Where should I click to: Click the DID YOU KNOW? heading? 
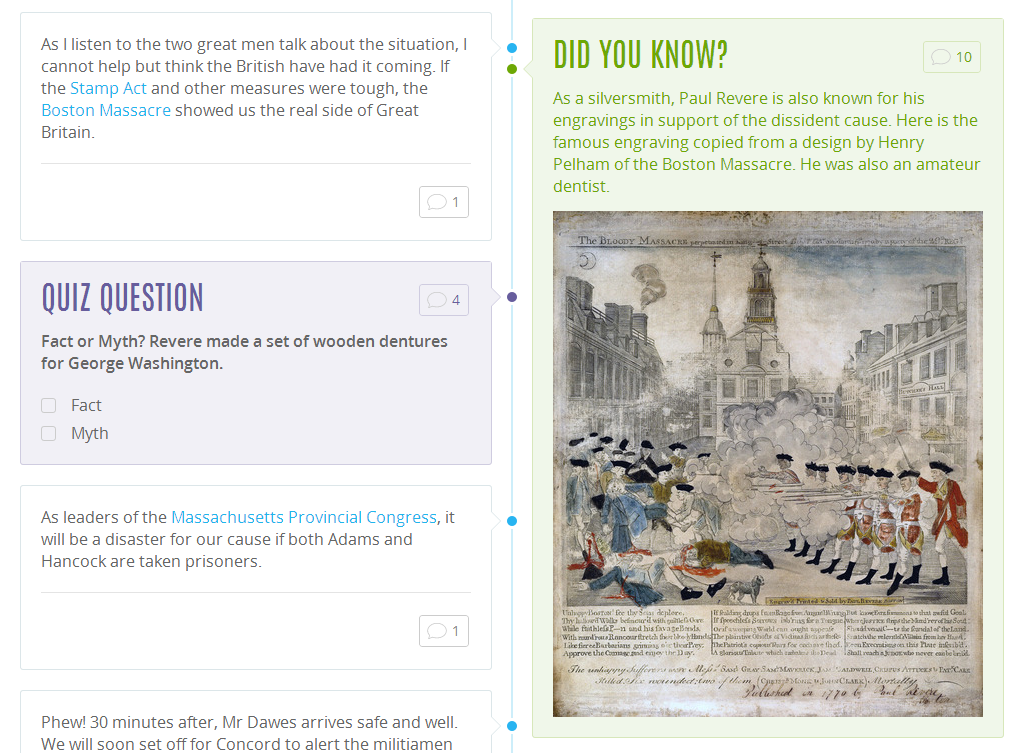click(x=640, y=55)
